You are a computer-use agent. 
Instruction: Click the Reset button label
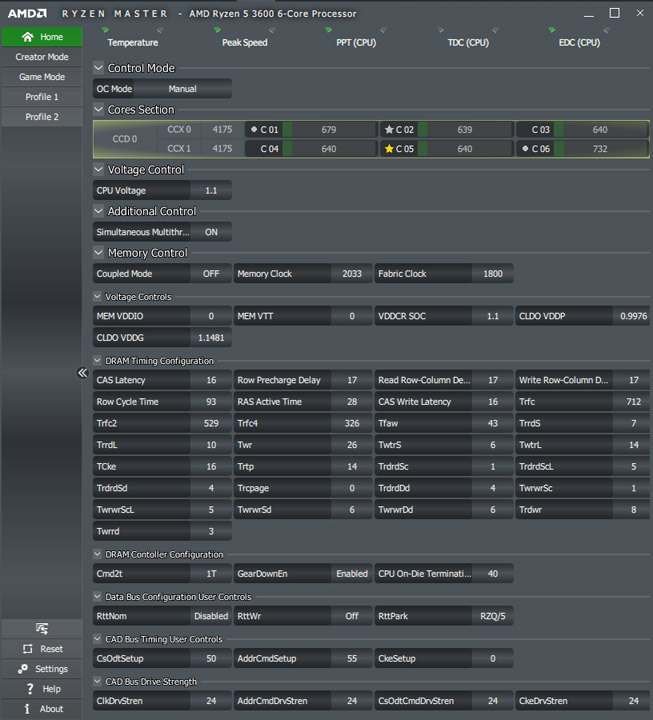(x=51, y=649)
